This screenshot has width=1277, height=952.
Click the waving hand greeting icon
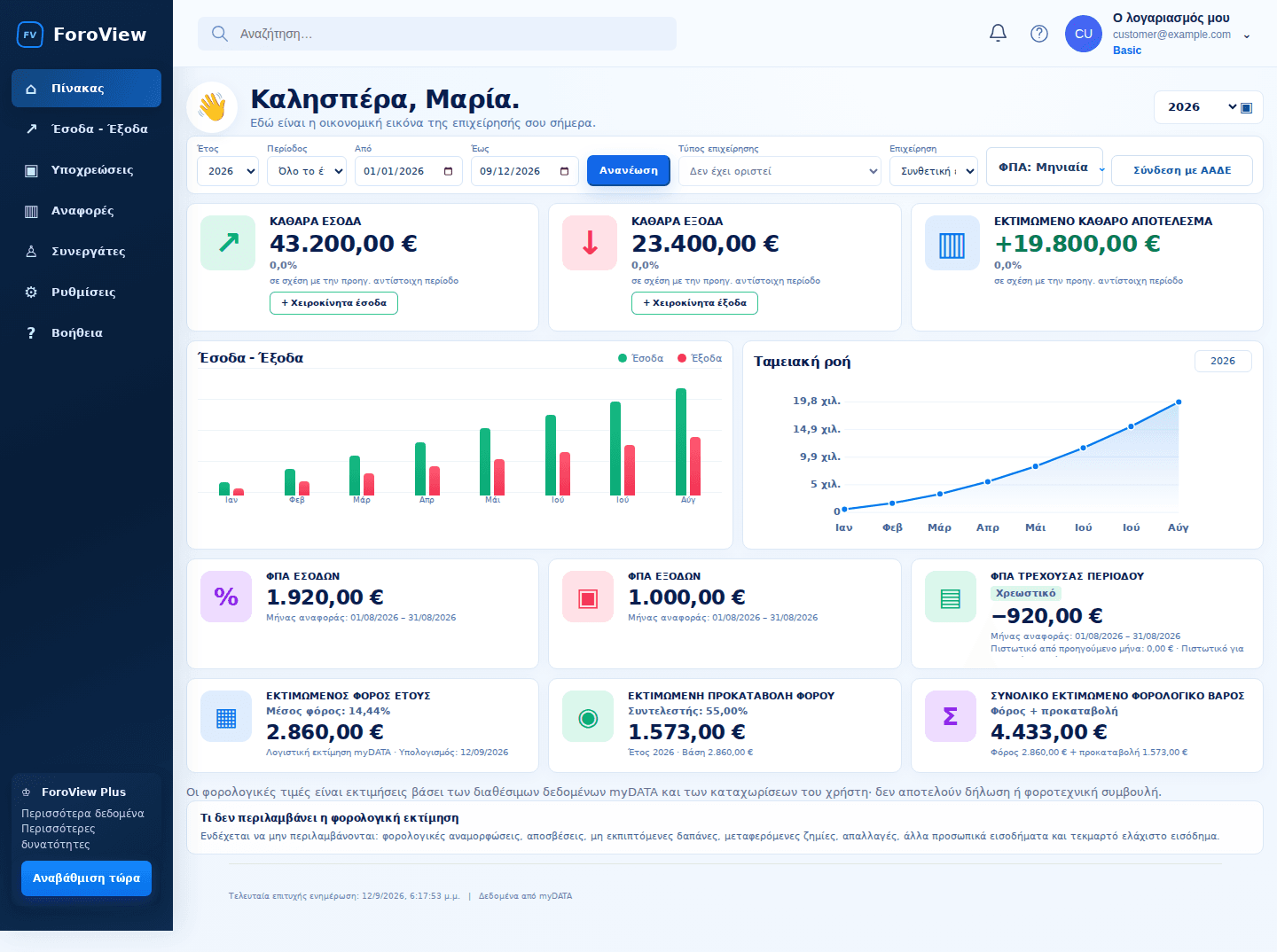pos(212,107)
